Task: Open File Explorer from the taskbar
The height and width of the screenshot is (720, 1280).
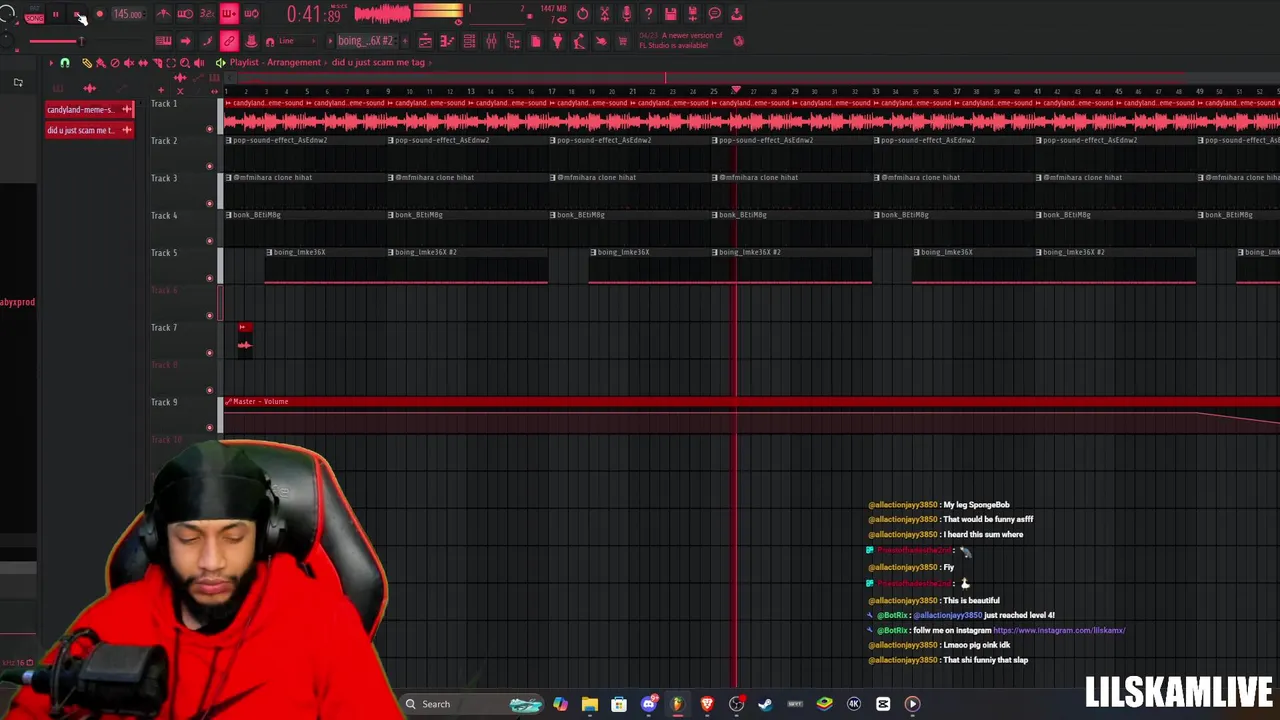Action: click(x=589, y=704)
